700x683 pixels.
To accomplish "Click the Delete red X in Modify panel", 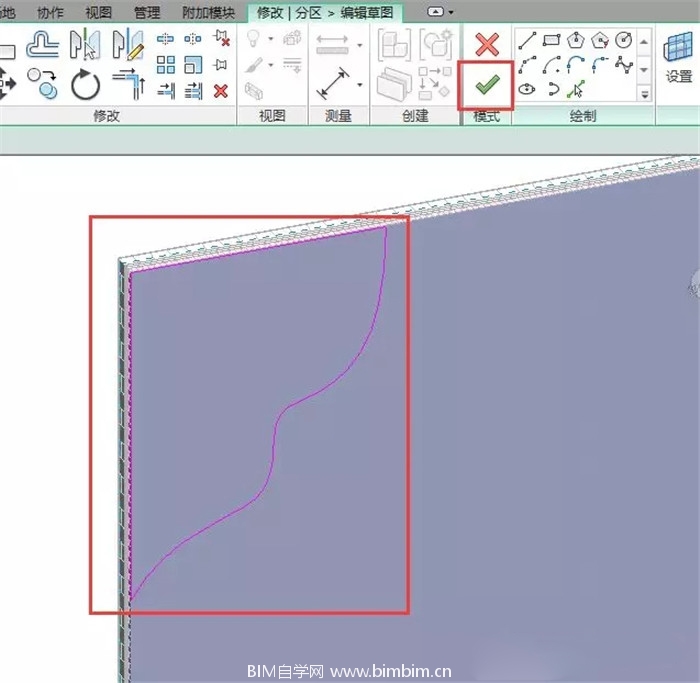I will (x=221, y=91).
